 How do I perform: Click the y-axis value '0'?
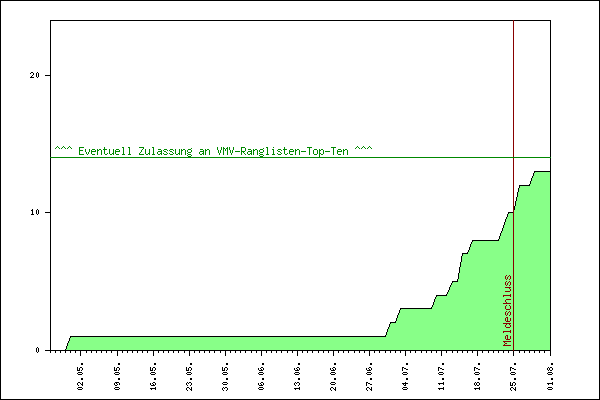click(x=38, y=350)
